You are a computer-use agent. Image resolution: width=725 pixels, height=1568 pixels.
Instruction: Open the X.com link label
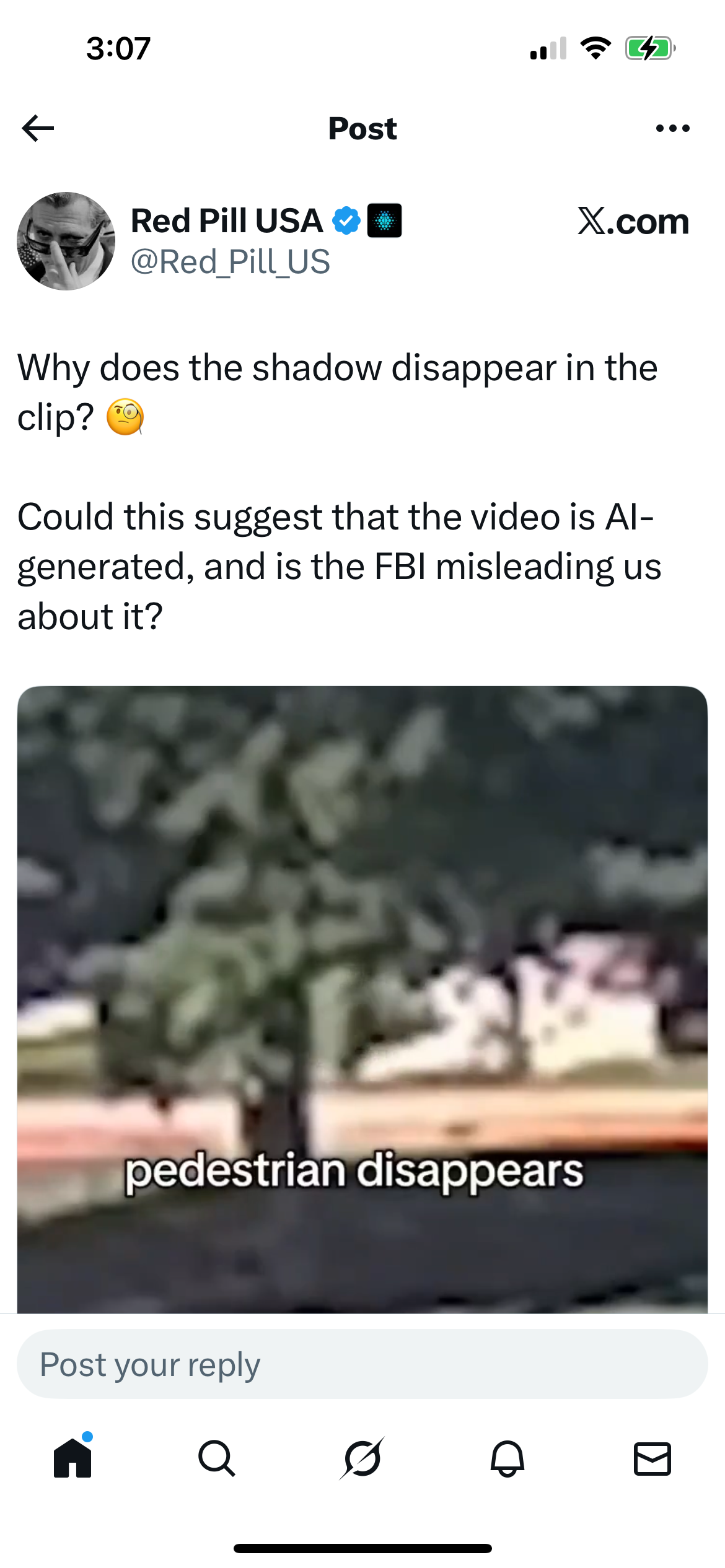click(633, 221)
